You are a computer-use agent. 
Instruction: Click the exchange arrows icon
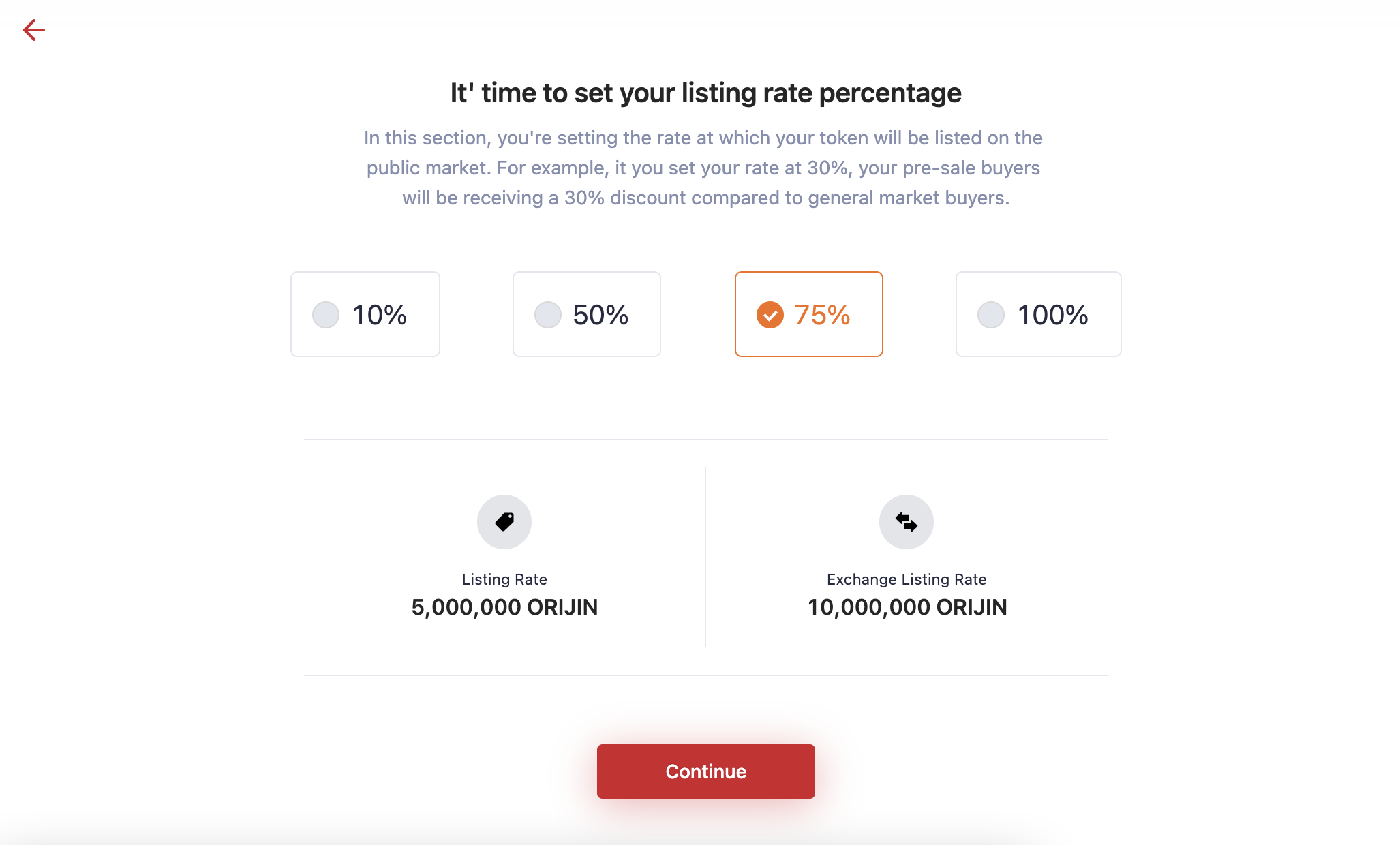point(907,522)
